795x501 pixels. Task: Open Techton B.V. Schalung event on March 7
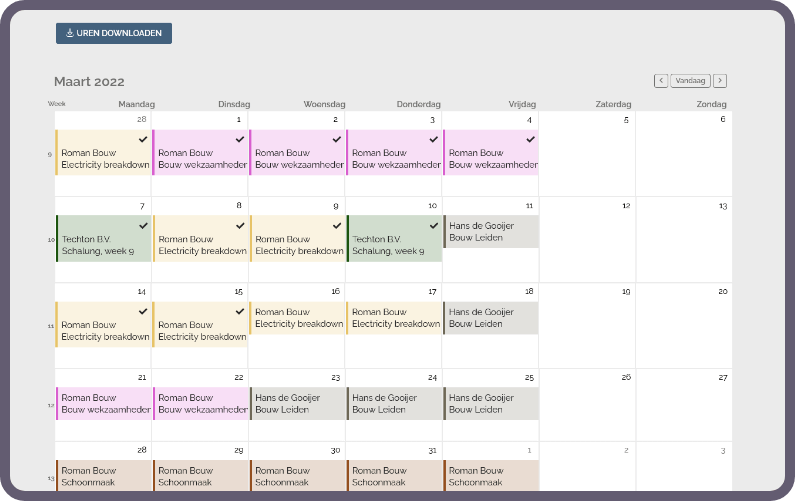[x=103, y=238]
